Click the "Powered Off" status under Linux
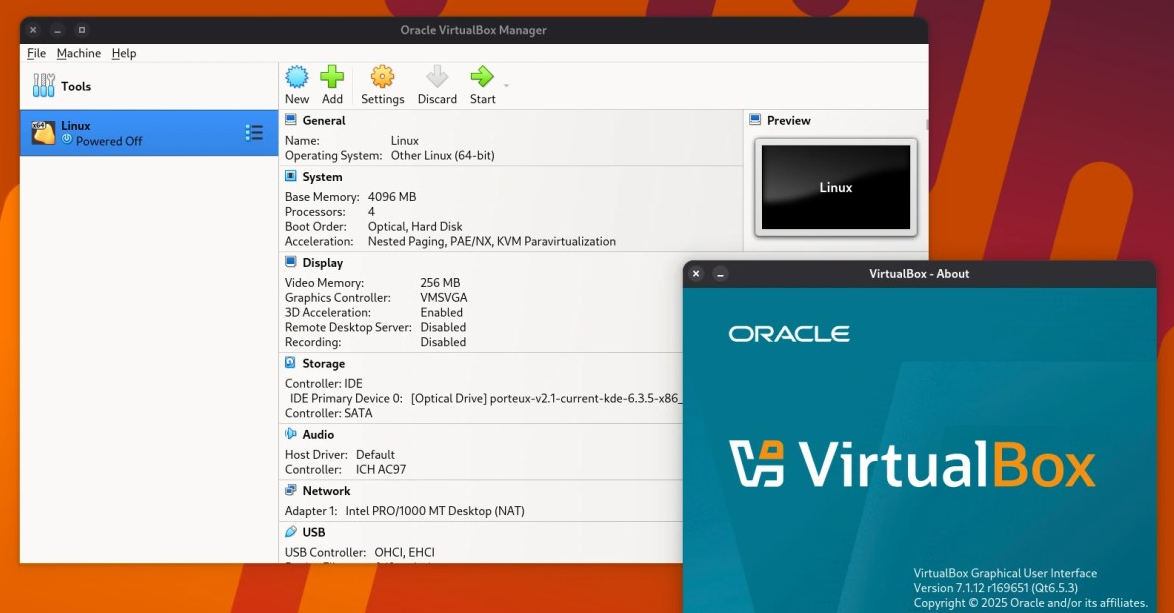 pyautogui.click(x=109, y=141)
